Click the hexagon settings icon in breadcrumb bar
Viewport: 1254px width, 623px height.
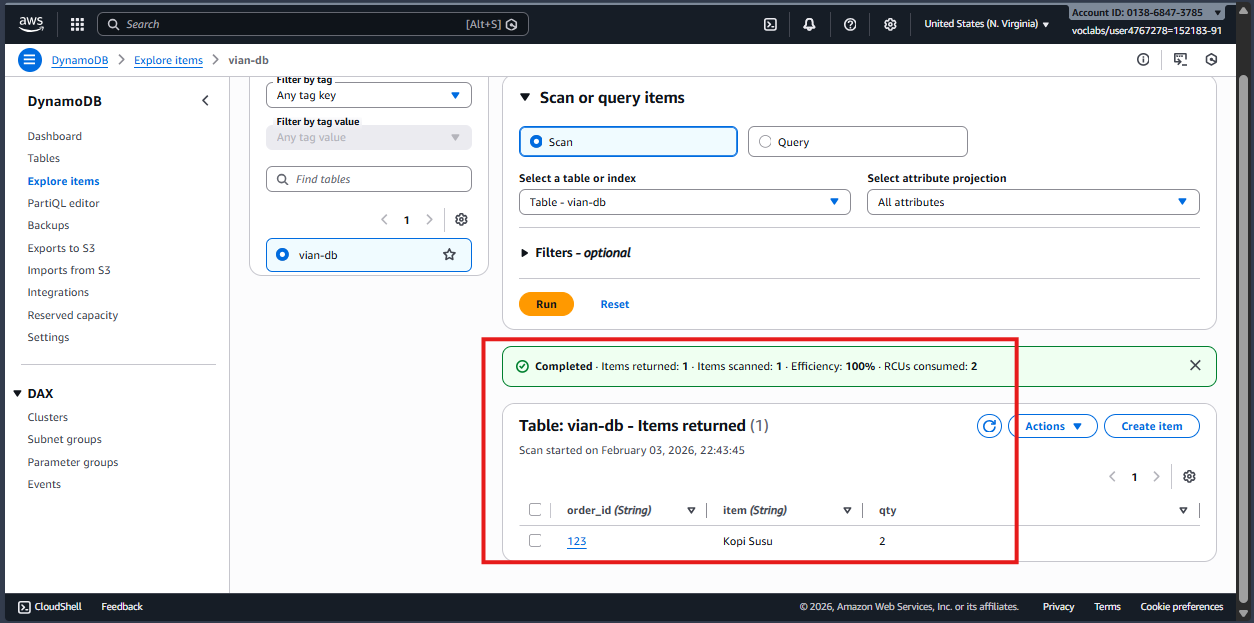point(1211,60)
